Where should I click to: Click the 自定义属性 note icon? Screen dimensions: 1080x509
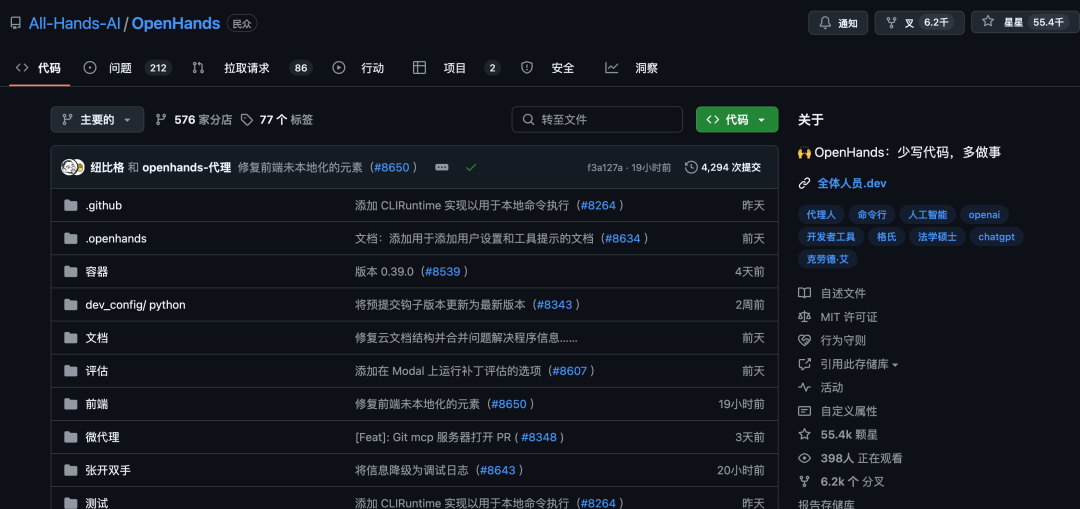pos(804,411)
